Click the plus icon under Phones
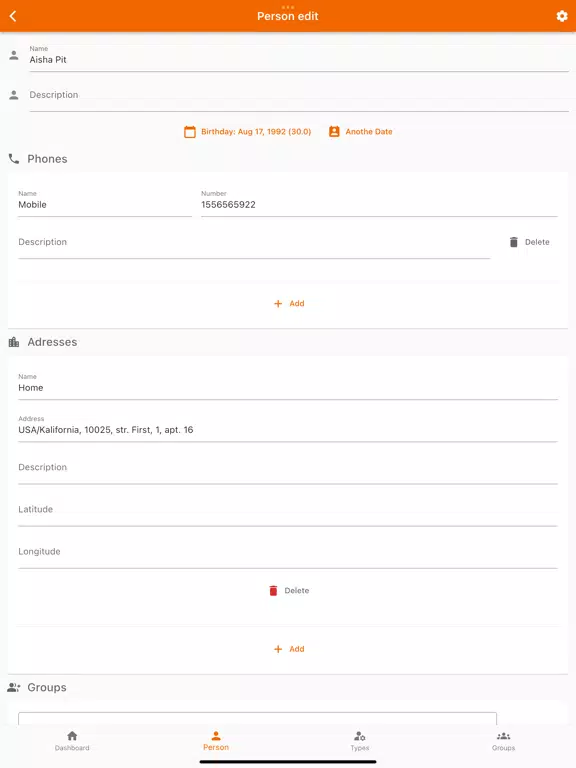576x768 pixels. [278, 304]
